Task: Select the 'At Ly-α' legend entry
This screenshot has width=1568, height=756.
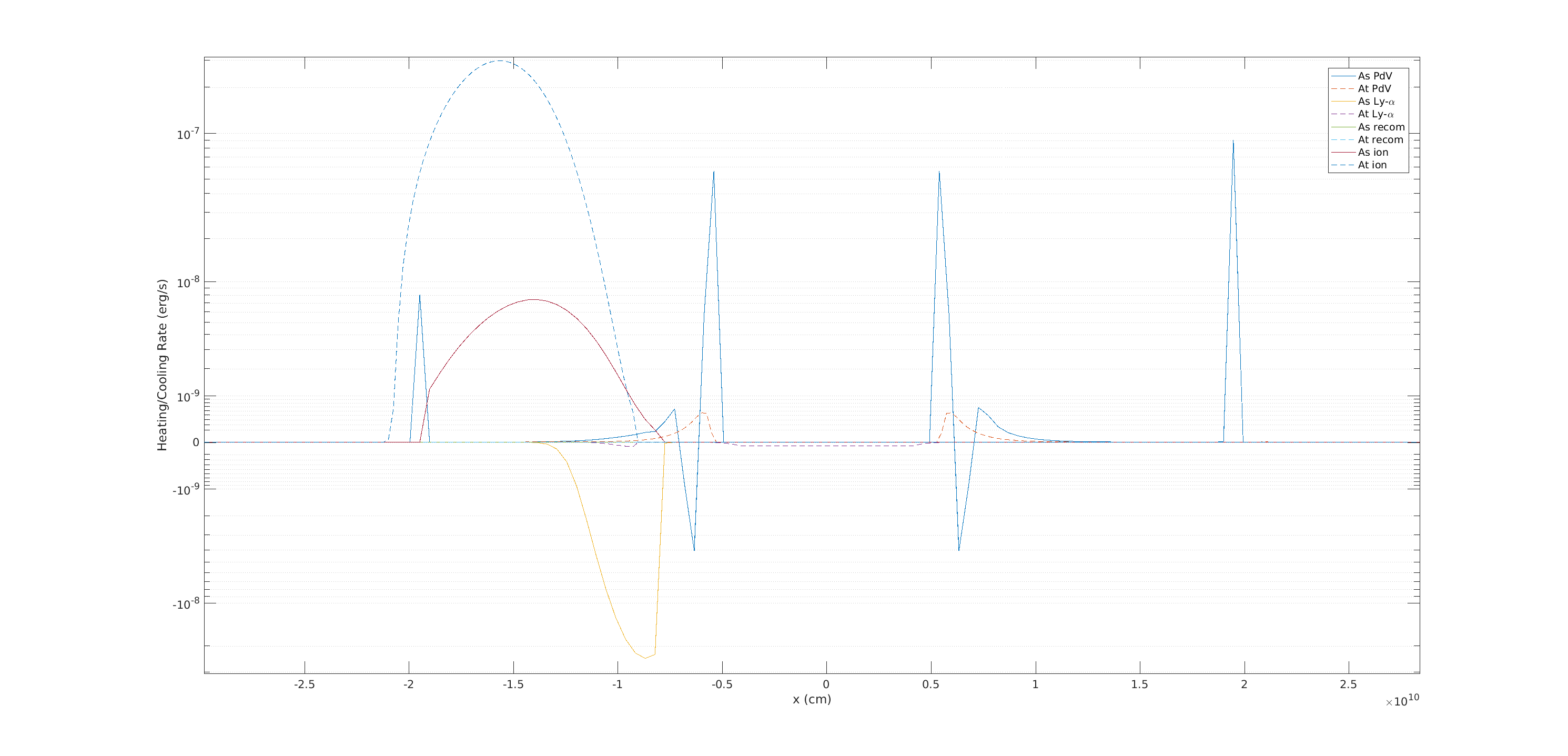Action: point(1375,115)
